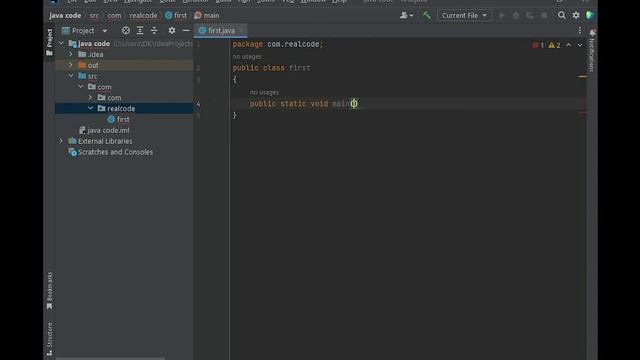Viewport: 640px width, 360px height.
Task: Click 'com' breadcrumb in navigation bar
Action: pos(114,16)
